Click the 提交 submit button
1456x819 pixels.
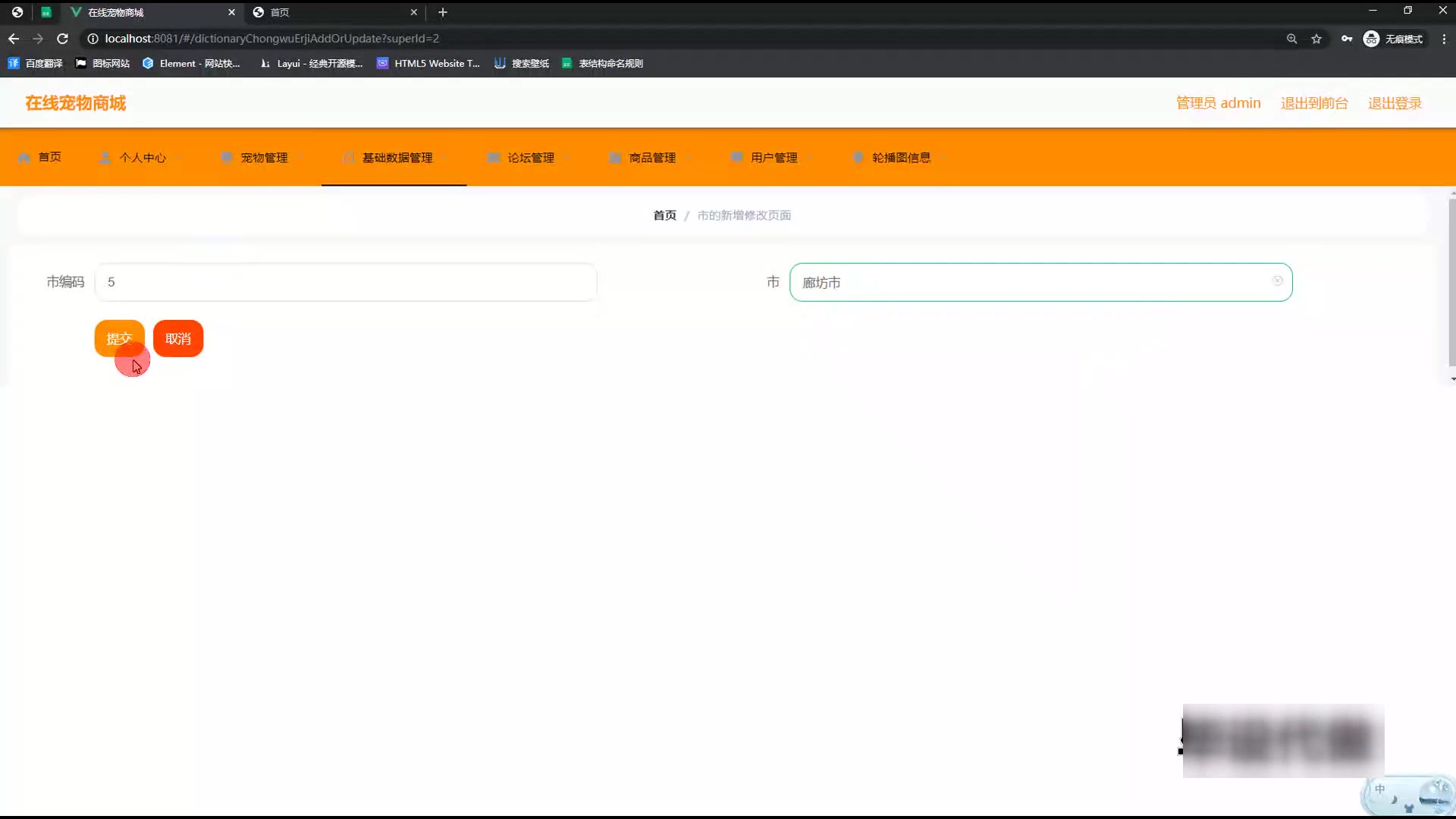click(x=119, y=338)
